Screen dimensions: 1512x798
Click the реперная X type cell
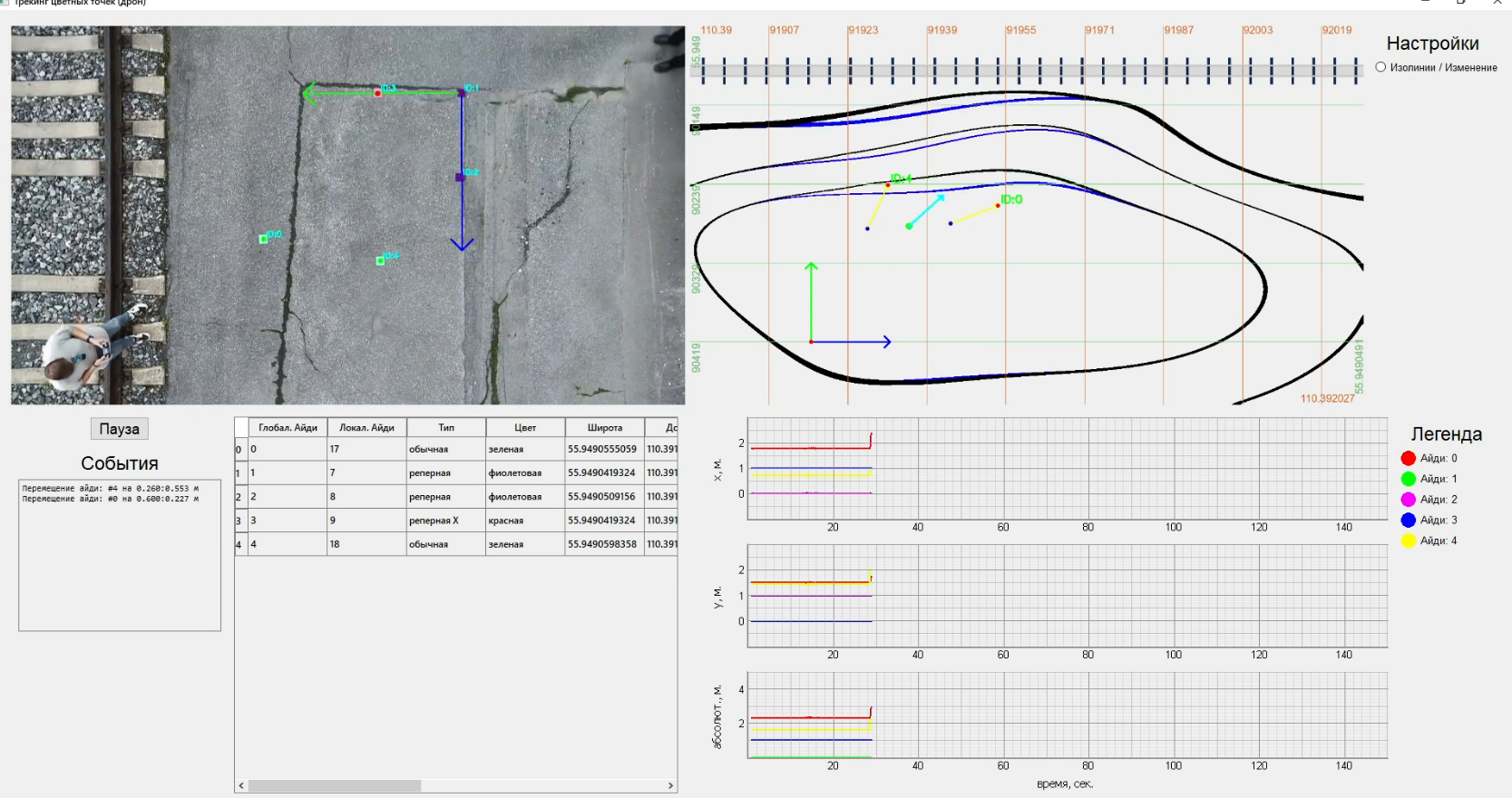pyautogui.click(x=446, y=521)
